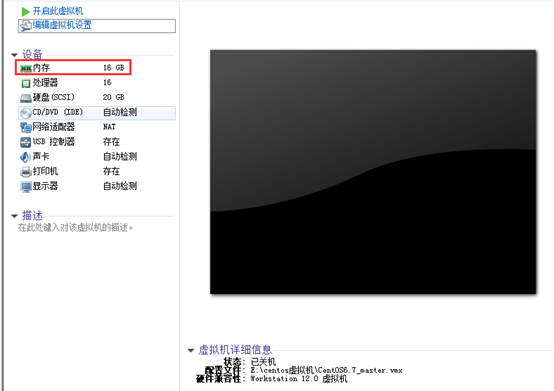This screenshot has width=554, height=391.
Task: Click the 硬盘 (SCSI) label
Action: 54,97
